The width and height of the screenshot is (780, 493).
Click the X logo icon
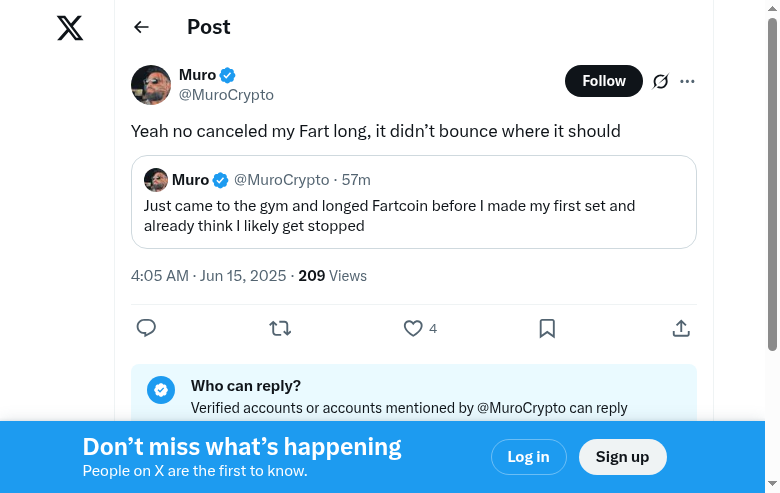70,28
